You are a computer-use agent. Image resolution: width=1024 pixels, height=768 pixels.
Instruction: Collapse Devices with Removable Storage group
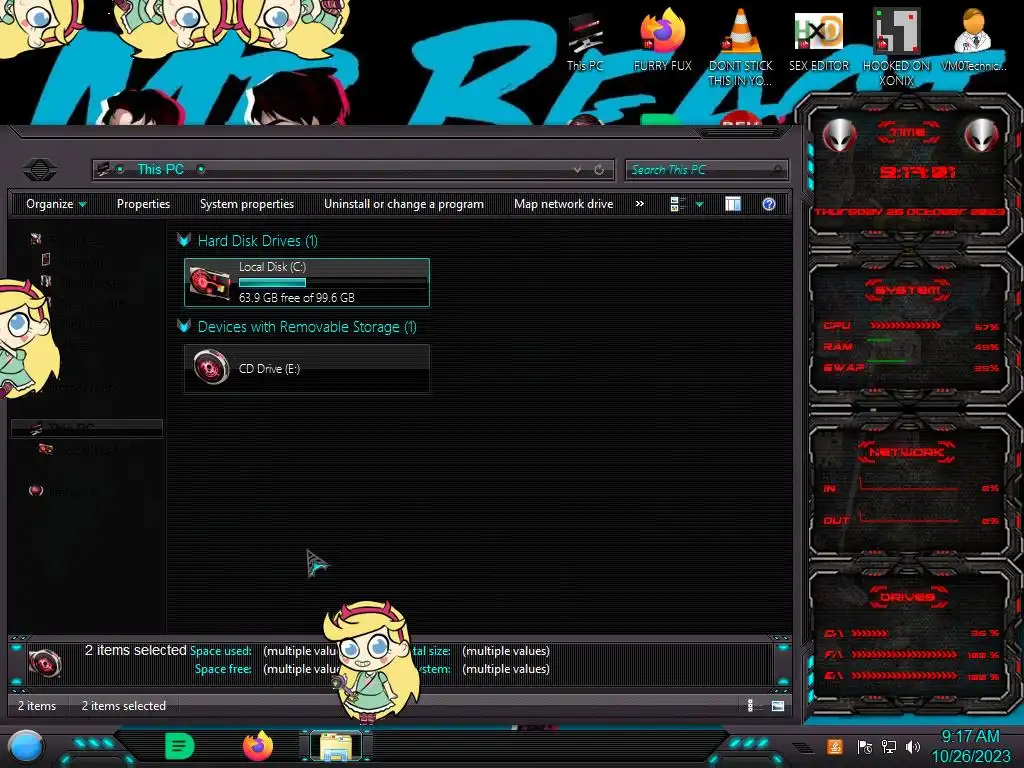point(184,327)
